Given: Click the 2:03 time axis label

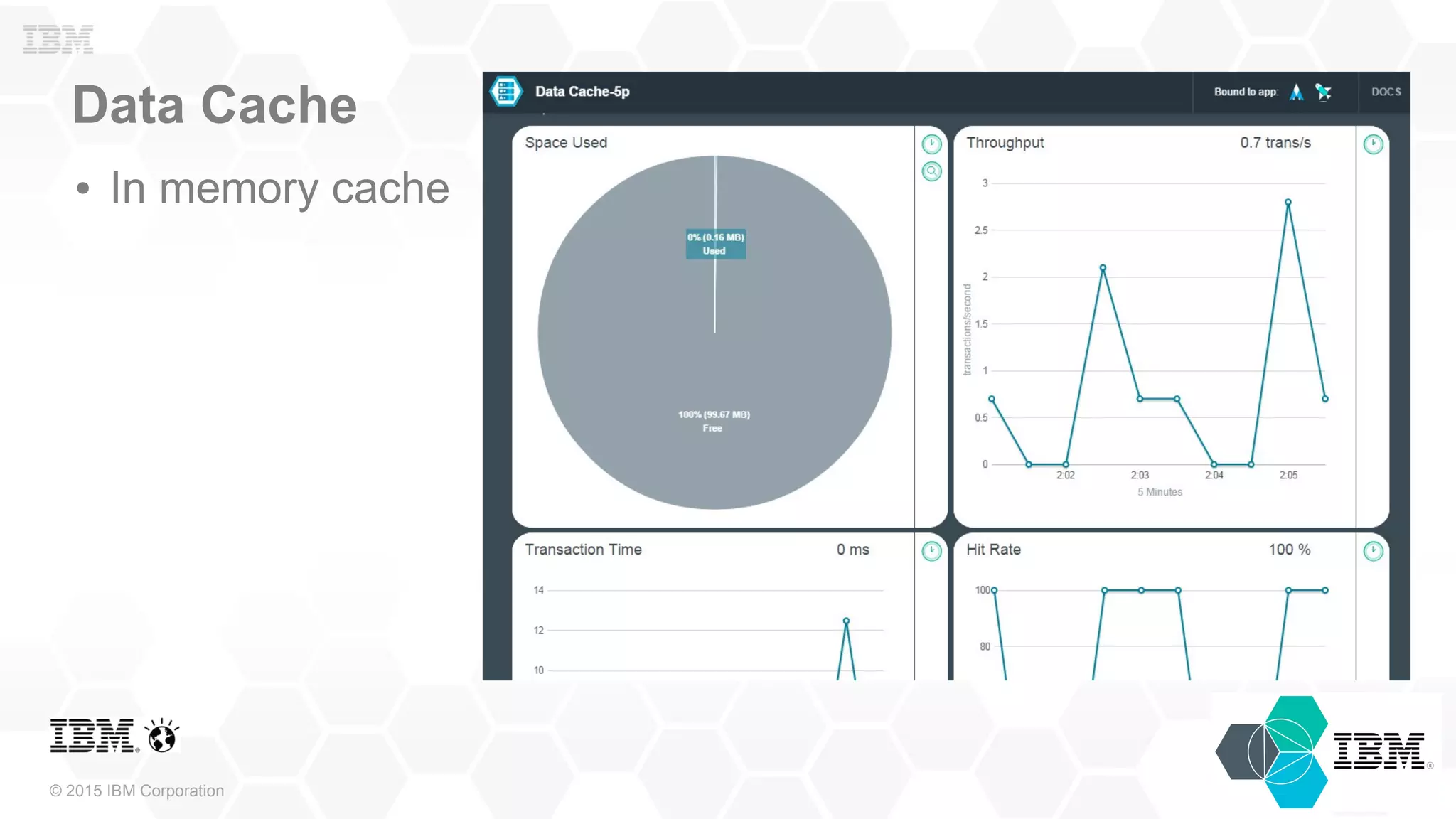Looking at the screenshot, I should click(1140, 475).
